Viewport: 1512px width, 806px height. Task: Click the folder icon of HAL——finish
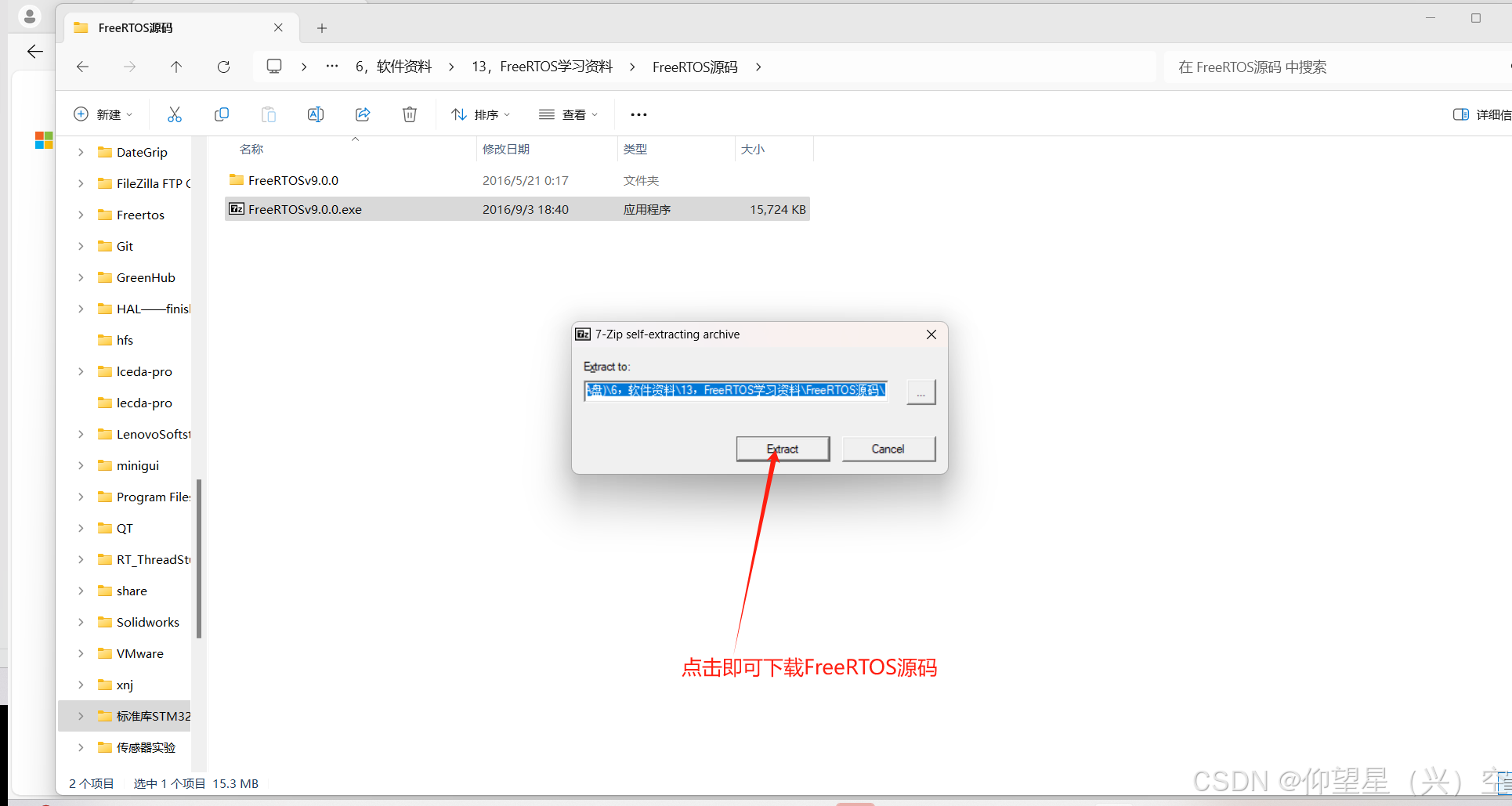pyautogui.click(x=105, y=309)
